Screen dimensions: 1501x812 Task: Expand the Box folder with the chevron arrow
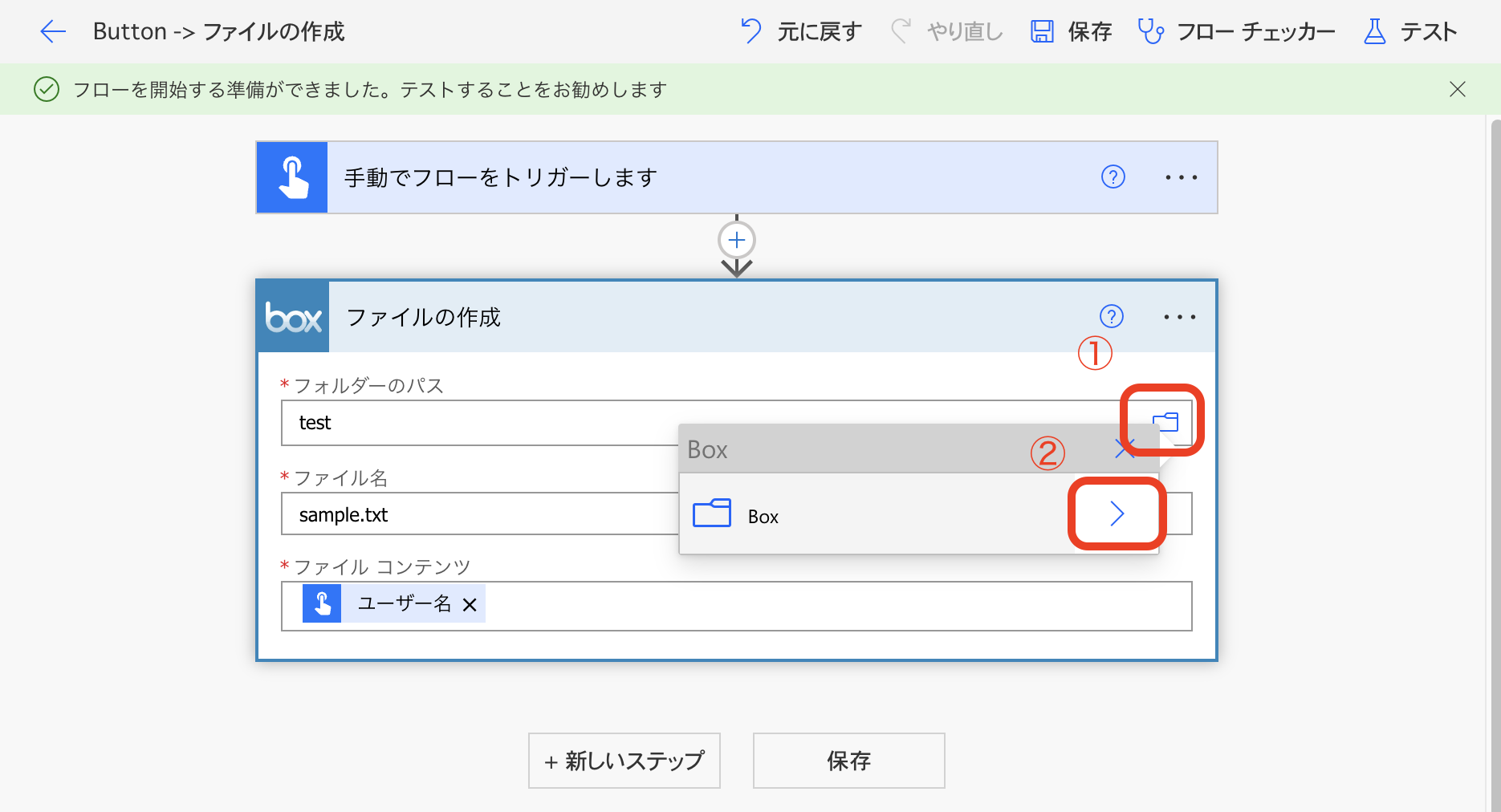(x=1116, y=514)
